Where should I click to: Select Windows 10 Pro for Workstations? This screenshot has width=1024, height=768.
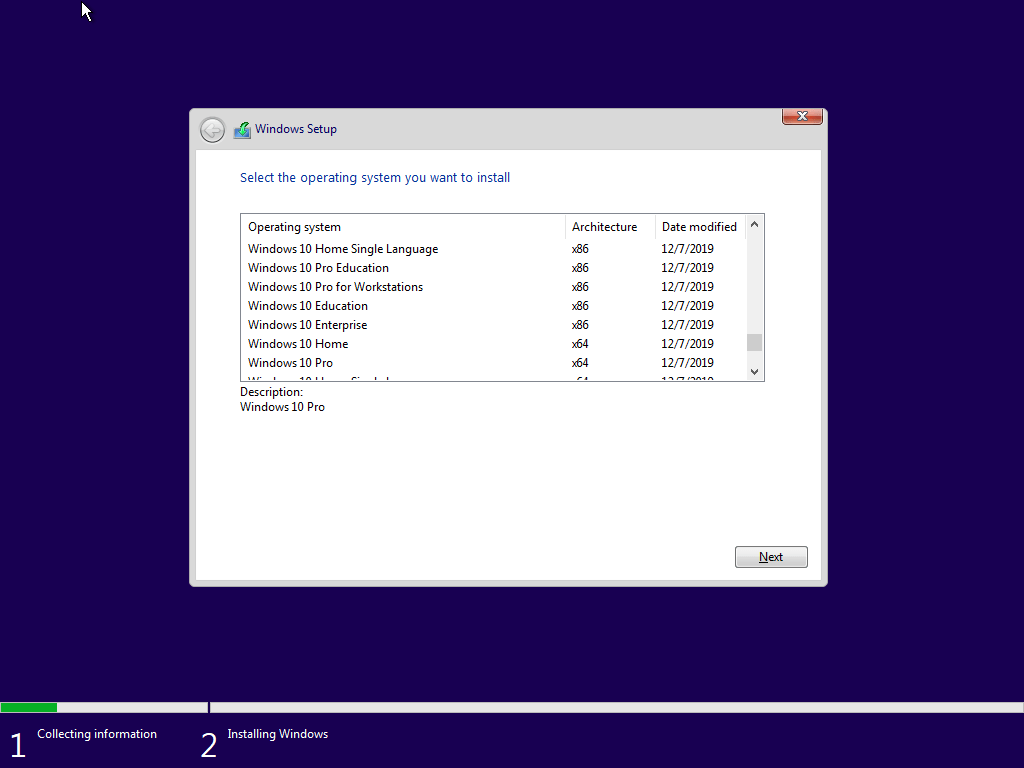point(494,287)
